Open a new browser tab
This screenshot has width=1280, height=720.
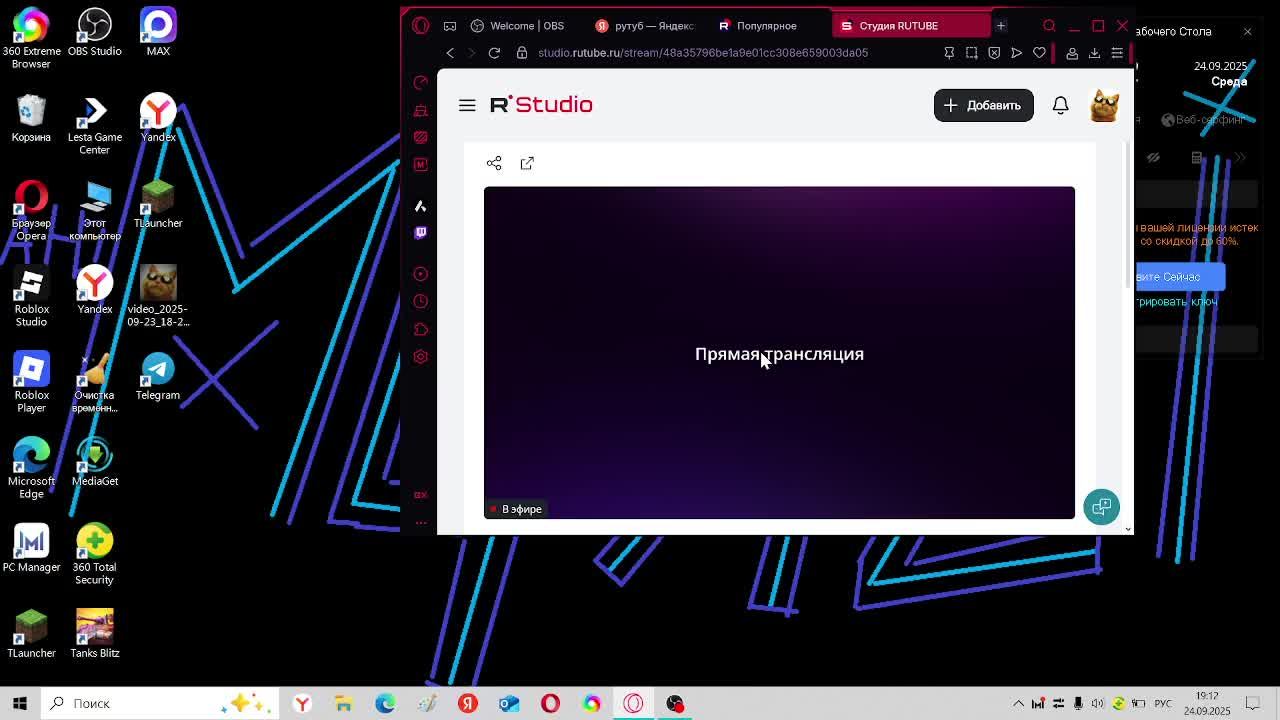tap(1000, 26)
